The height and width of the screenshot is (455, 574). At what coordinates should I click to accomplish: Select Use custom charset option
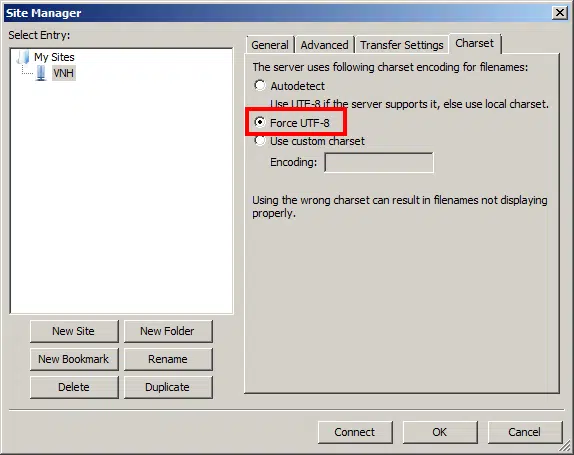(260, 141)
